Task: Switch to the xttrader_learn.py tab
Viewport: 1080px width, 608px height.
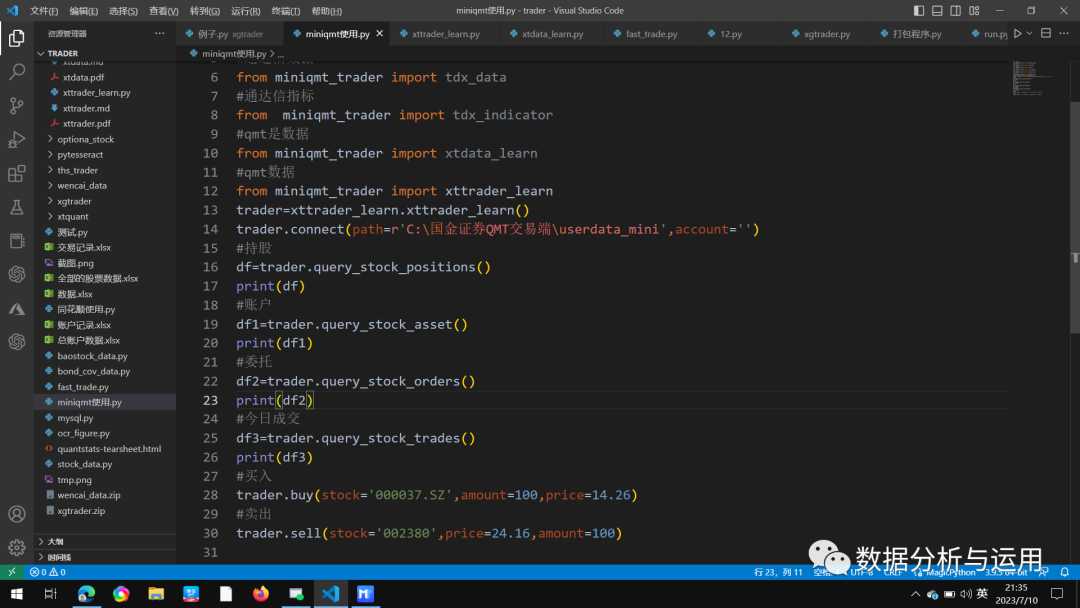Action: pos(445,34)
